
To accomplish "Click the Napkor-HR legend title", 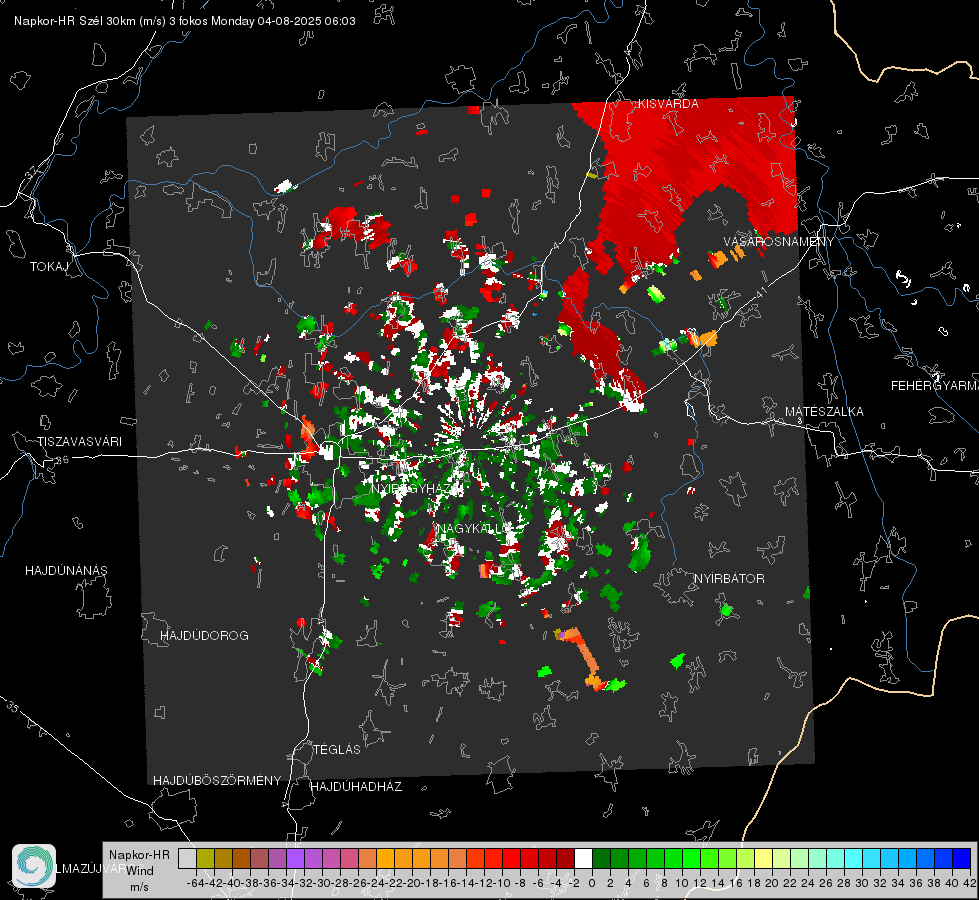I will click(x=139, y=855).
